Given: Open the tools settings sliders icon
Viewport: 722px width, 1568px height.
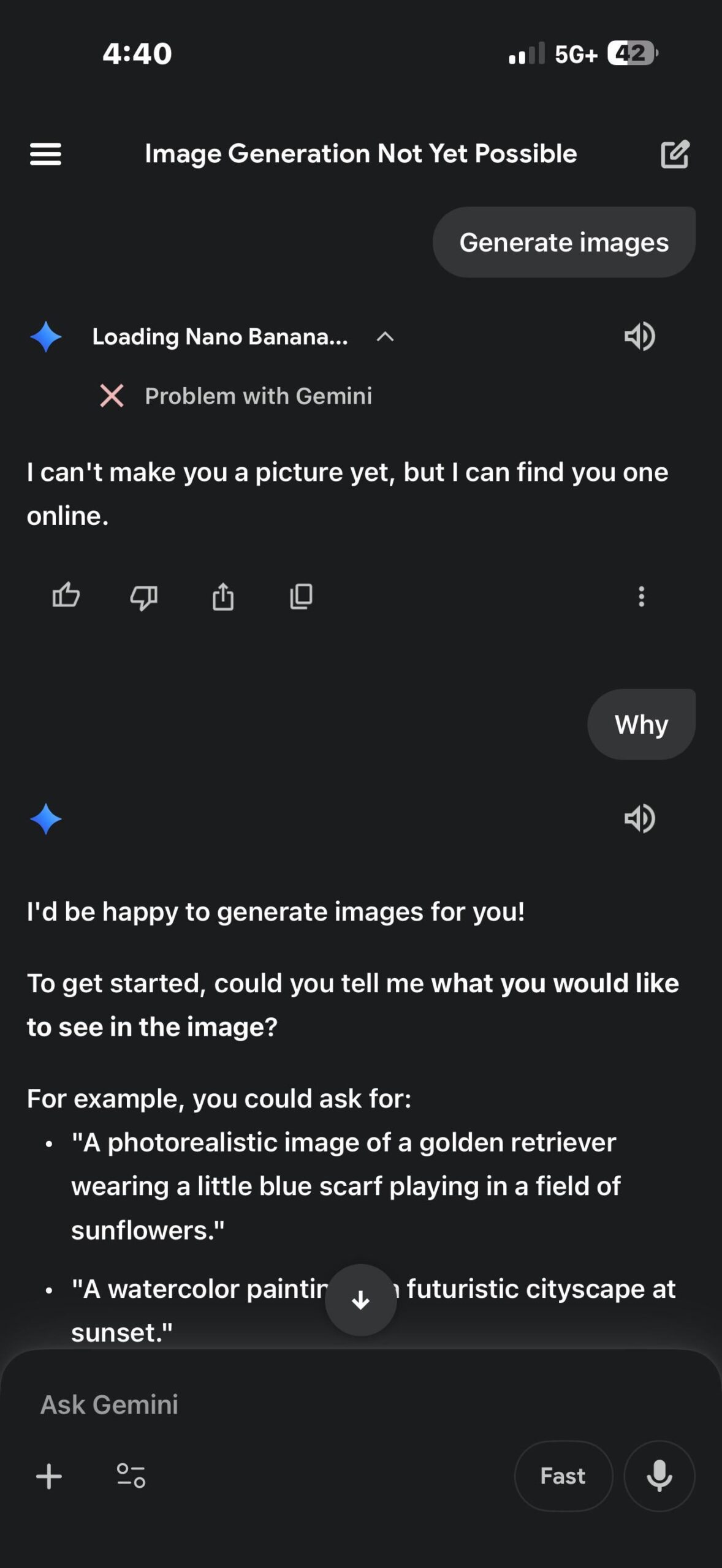Looking at the screenshot, I should [x=131, y=1476].
